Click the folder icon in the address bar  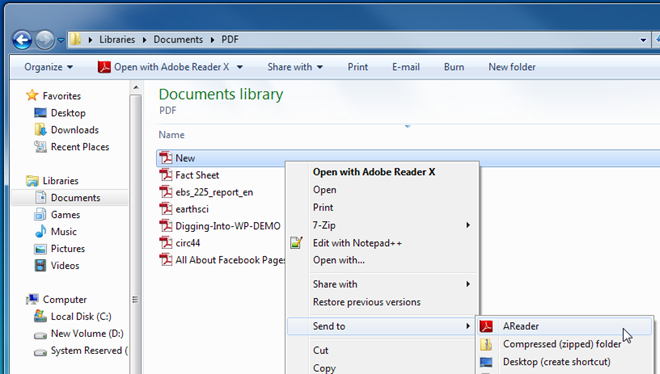coord(75,39)
